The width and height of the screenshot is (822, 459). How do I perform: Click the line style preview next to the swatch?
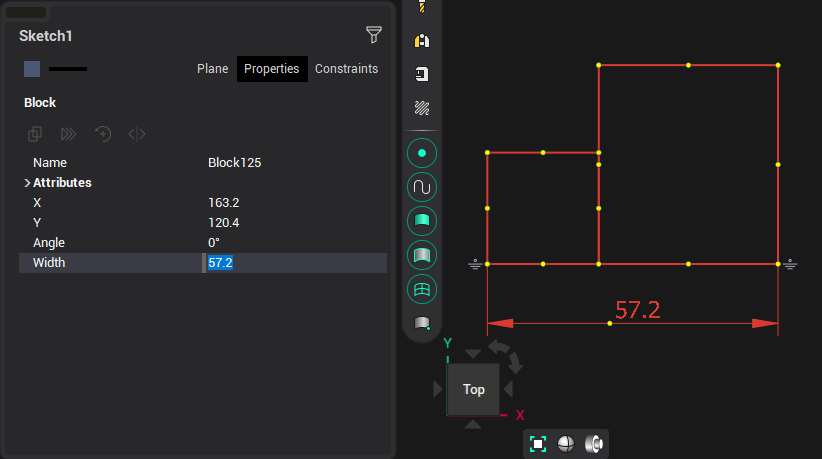click(68, 69)
